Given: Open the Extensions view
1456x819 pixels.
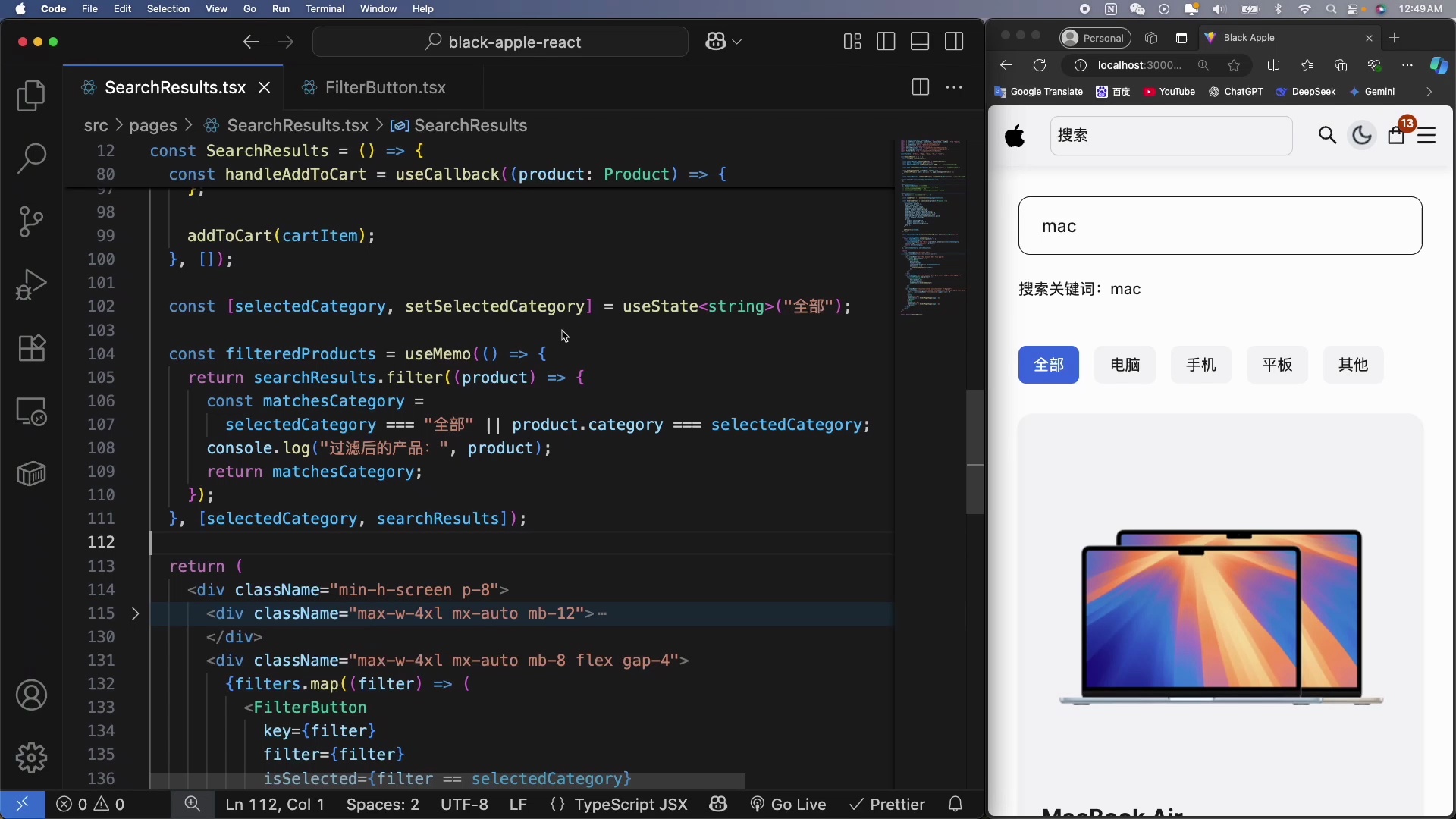Looking at the screenshot, I should pyautogui.click(x=31, y=348).
